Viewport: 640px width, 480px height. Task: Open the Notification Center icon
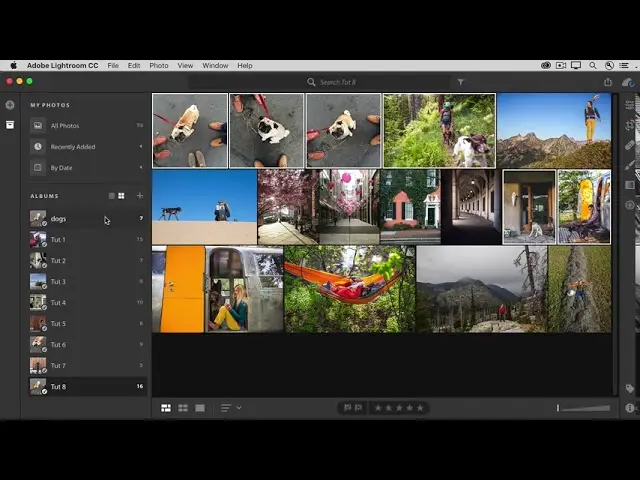[624, 65]
